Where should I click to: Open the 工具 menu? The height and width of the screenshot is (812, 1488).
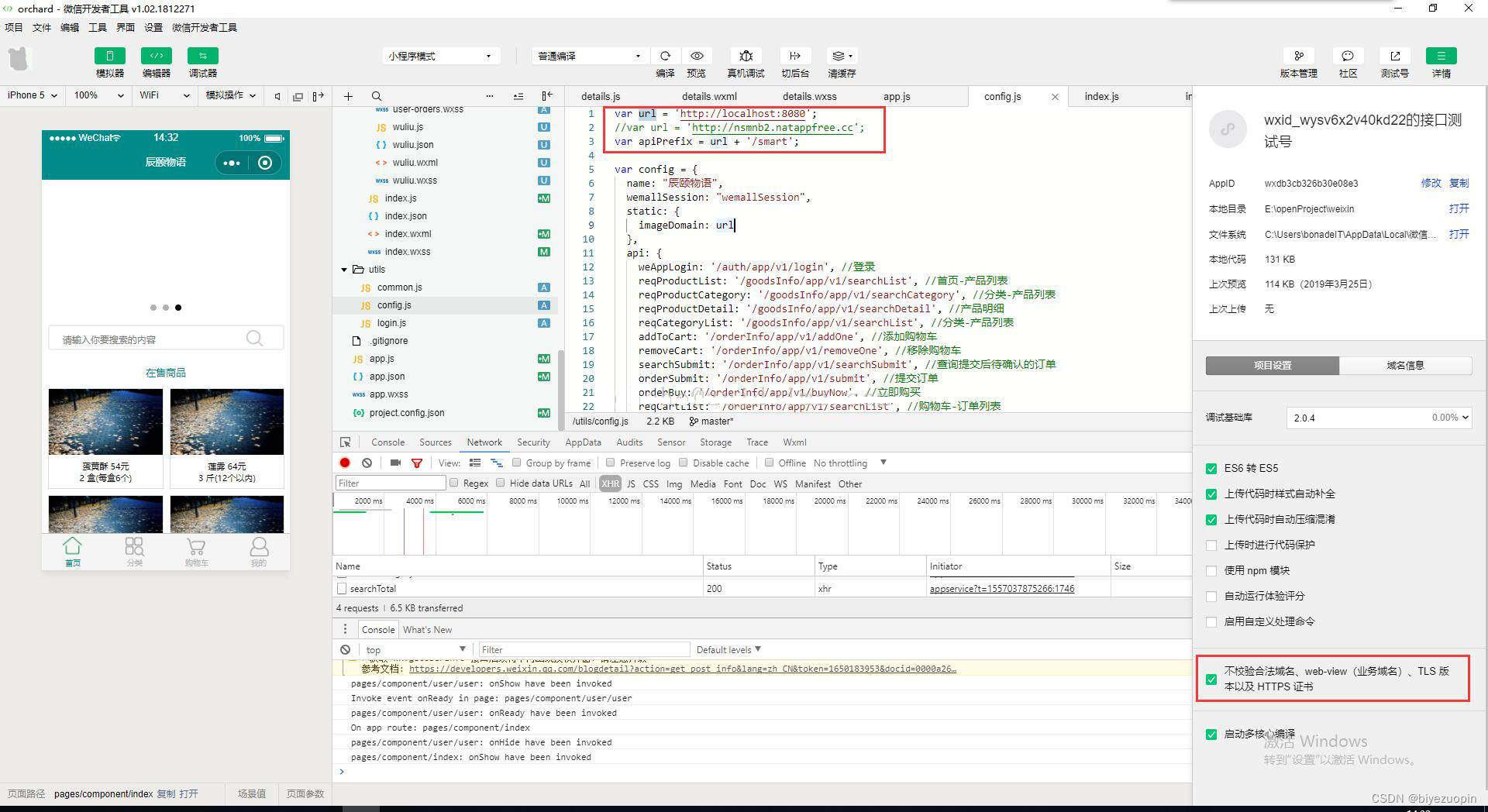point(98,27)
